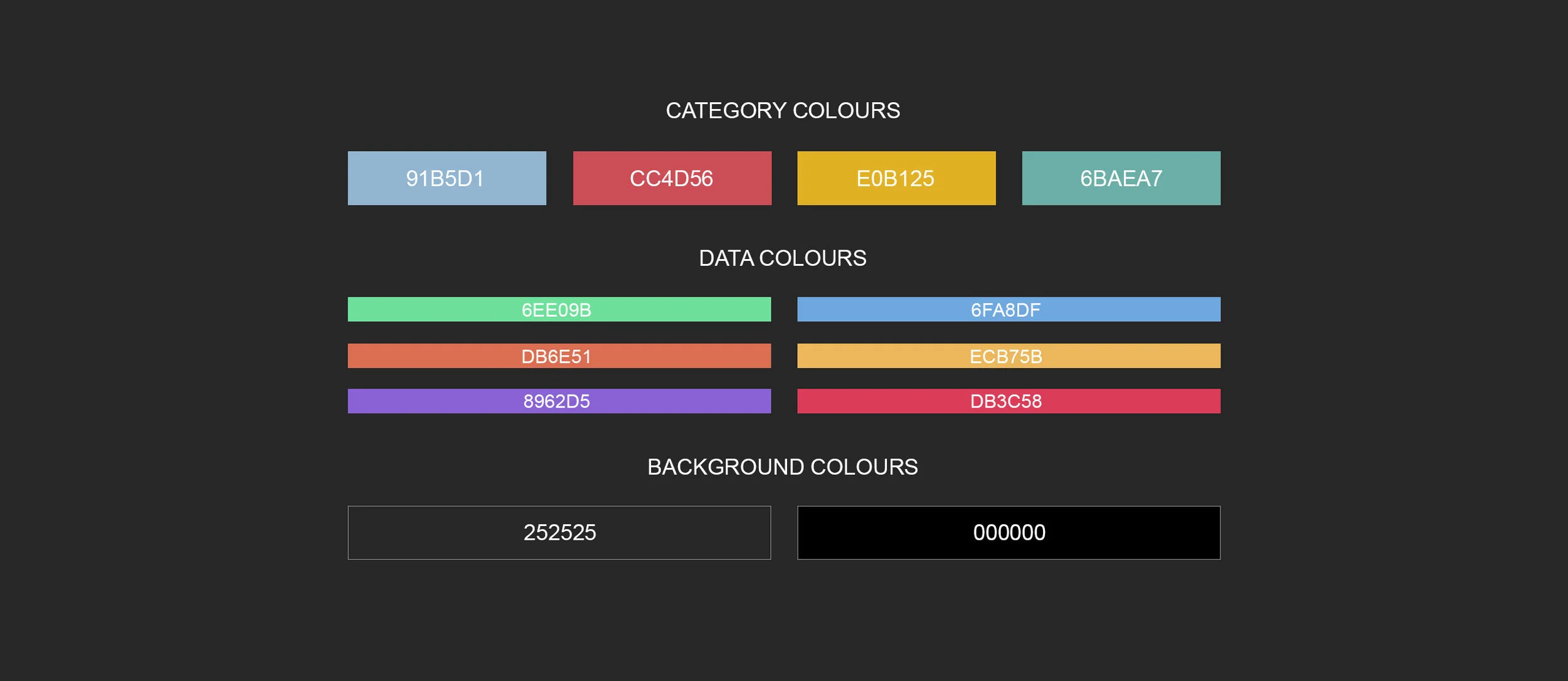Select the green 6EE09B data bar

(559, 309)
